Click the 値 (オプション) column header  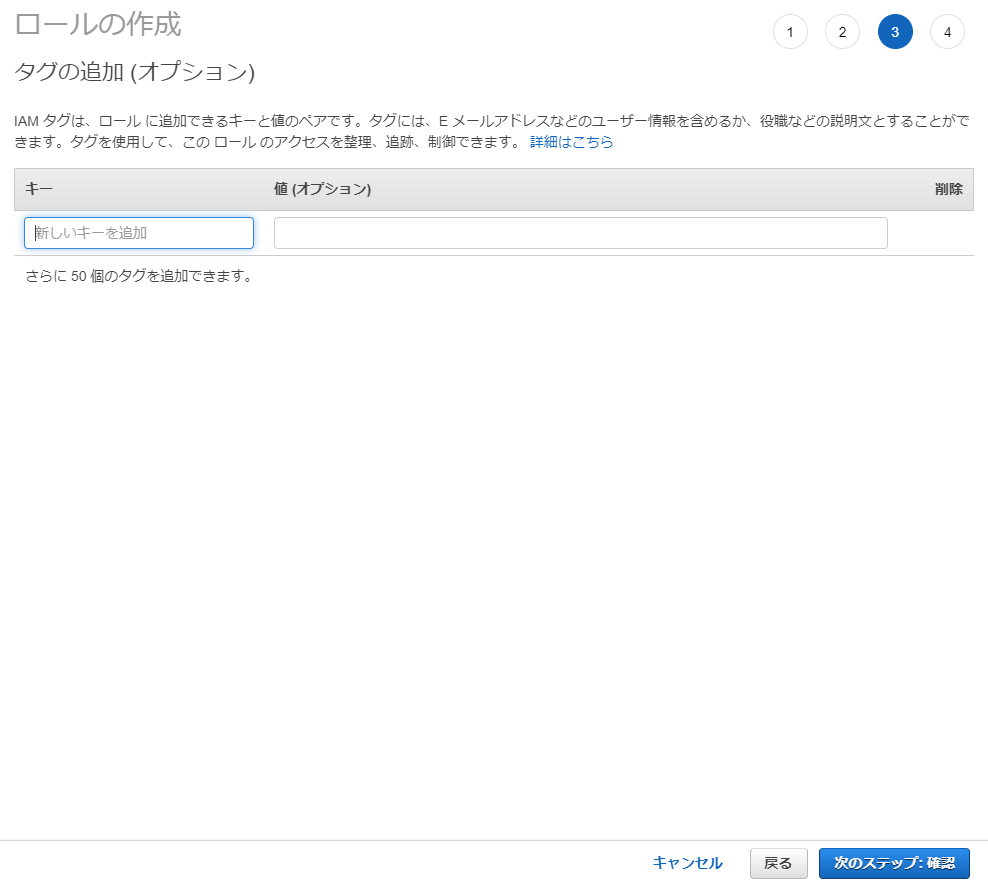323,188
